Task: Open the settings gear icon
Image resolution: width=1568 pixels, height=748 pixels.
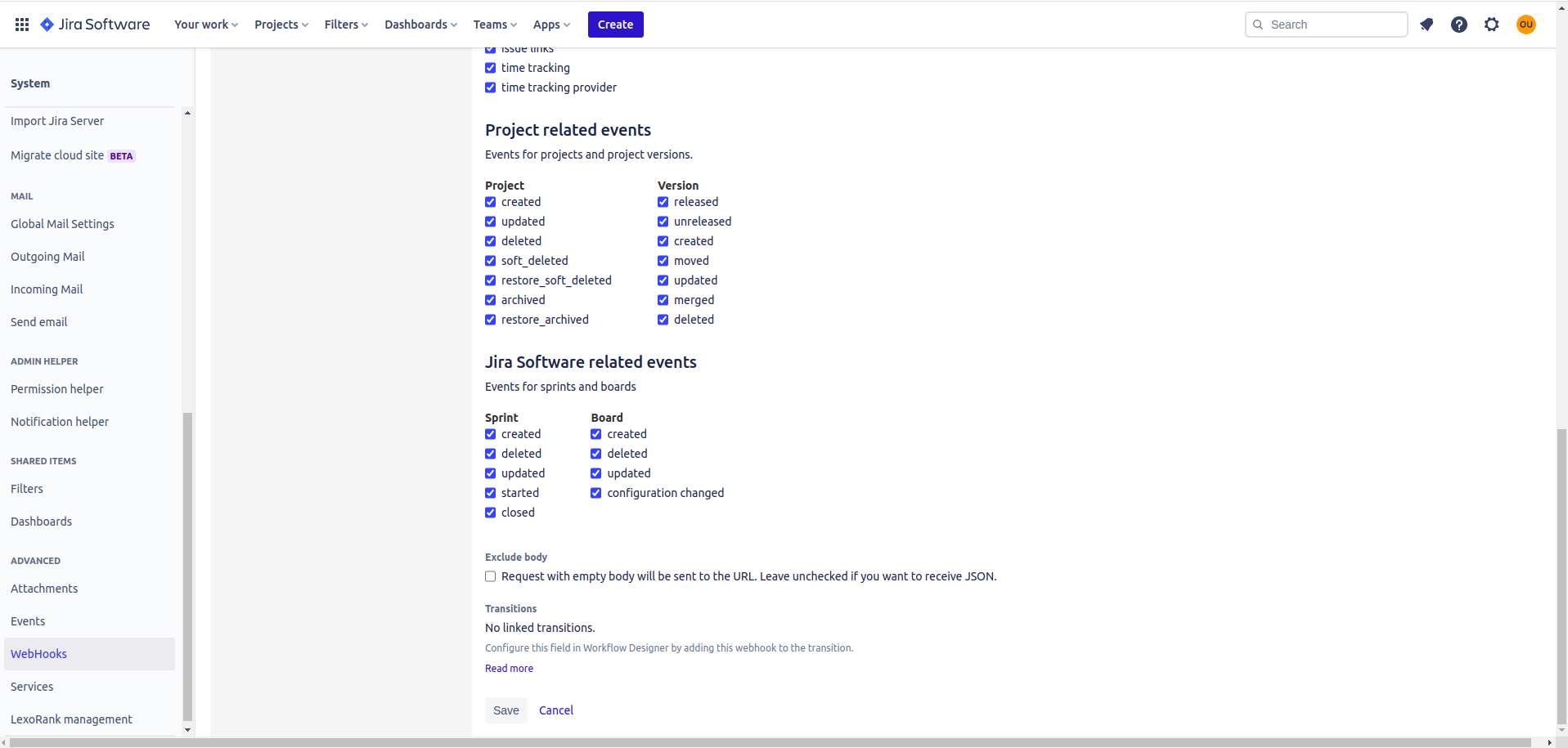Action: 1492,25
